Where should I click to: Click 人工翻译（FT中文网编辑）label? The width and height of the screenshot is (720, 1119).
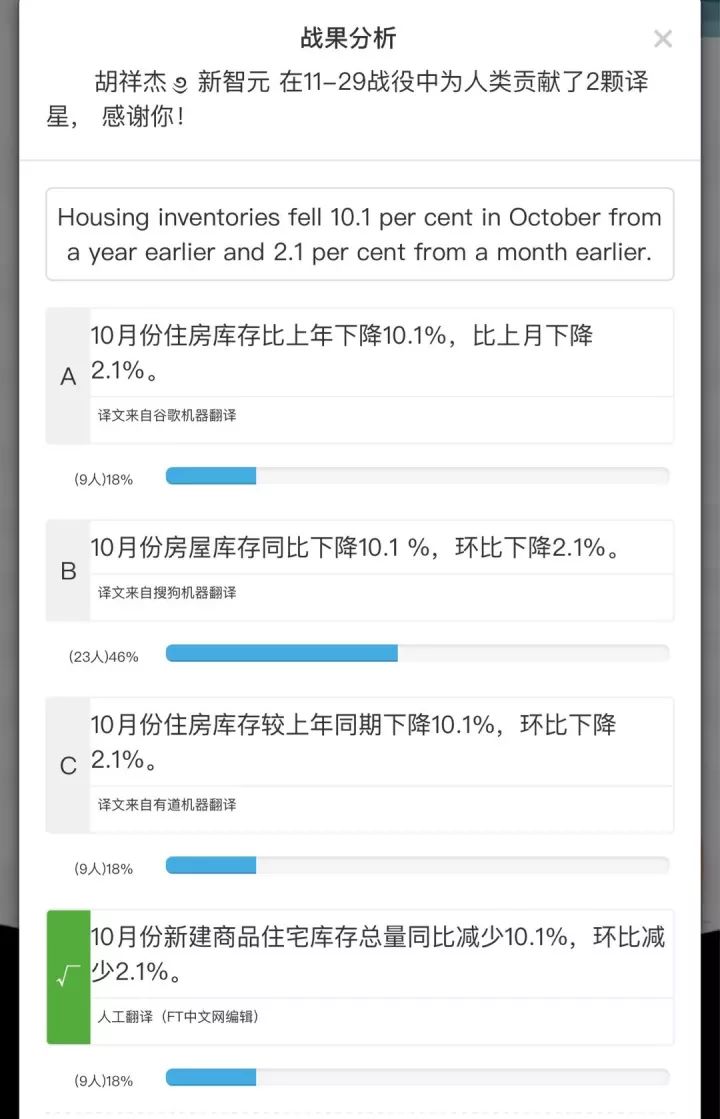[179, 1017]
